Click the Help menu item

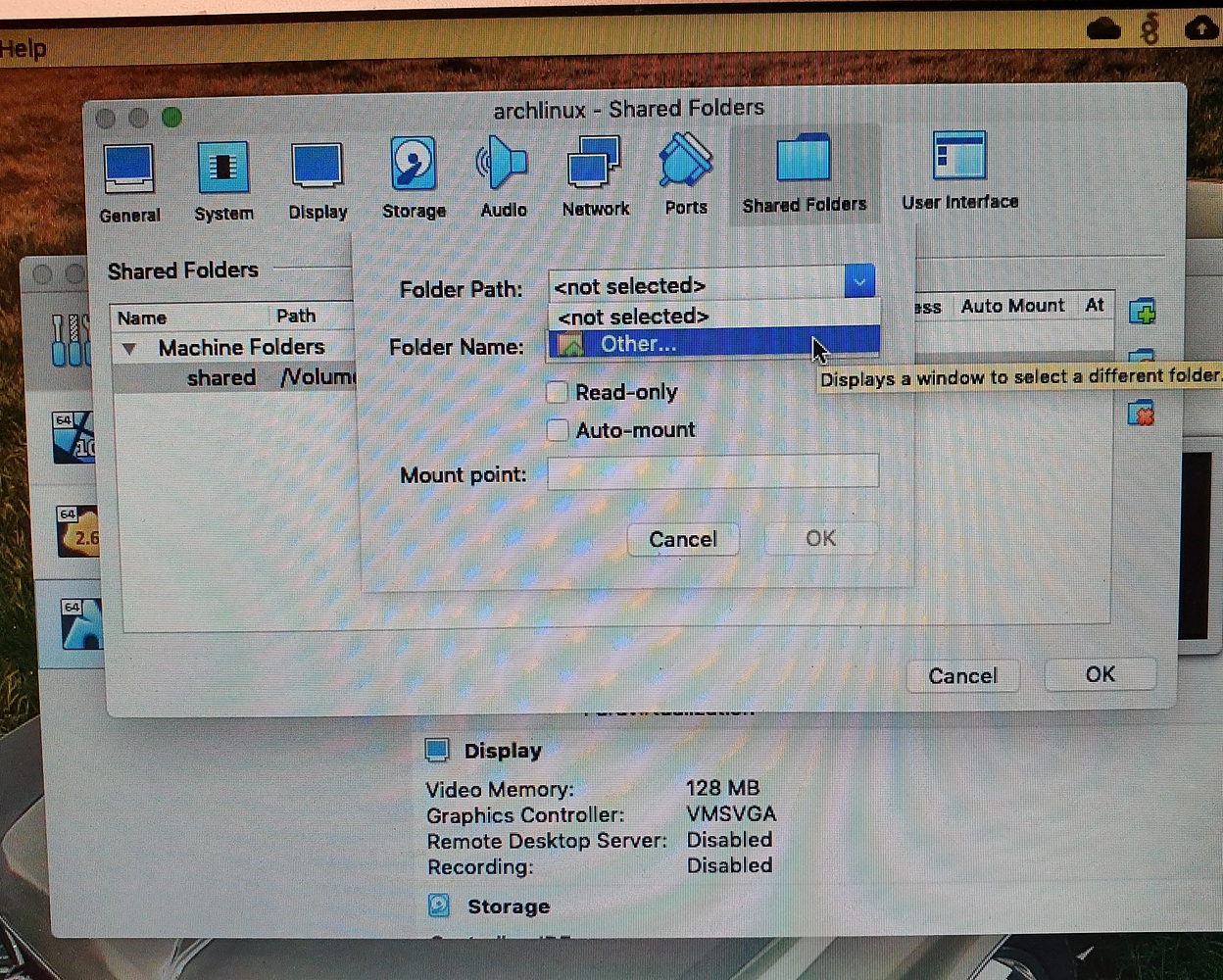point(18,47)
